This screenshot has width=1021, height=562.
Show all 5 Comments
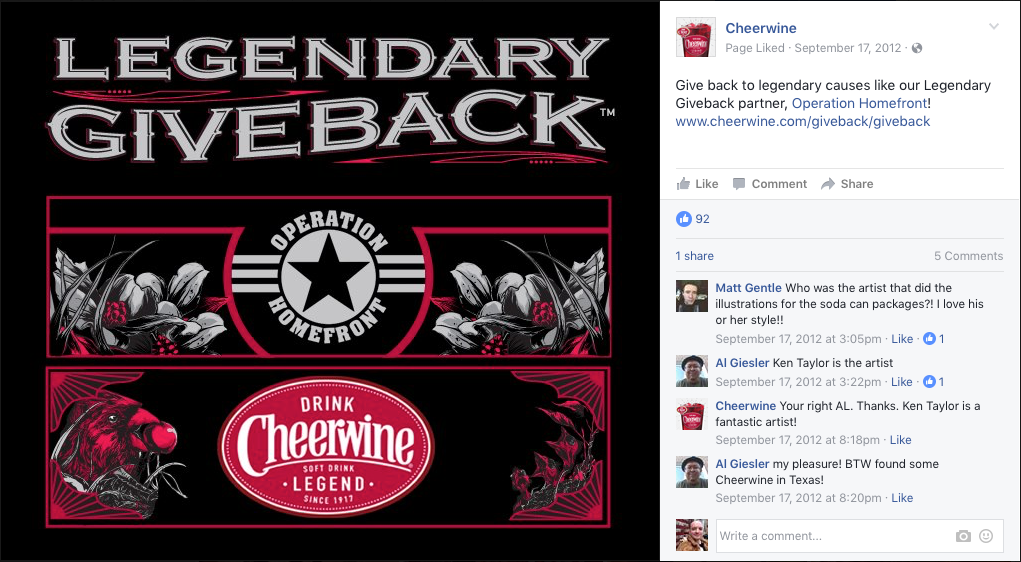[968, 256]
